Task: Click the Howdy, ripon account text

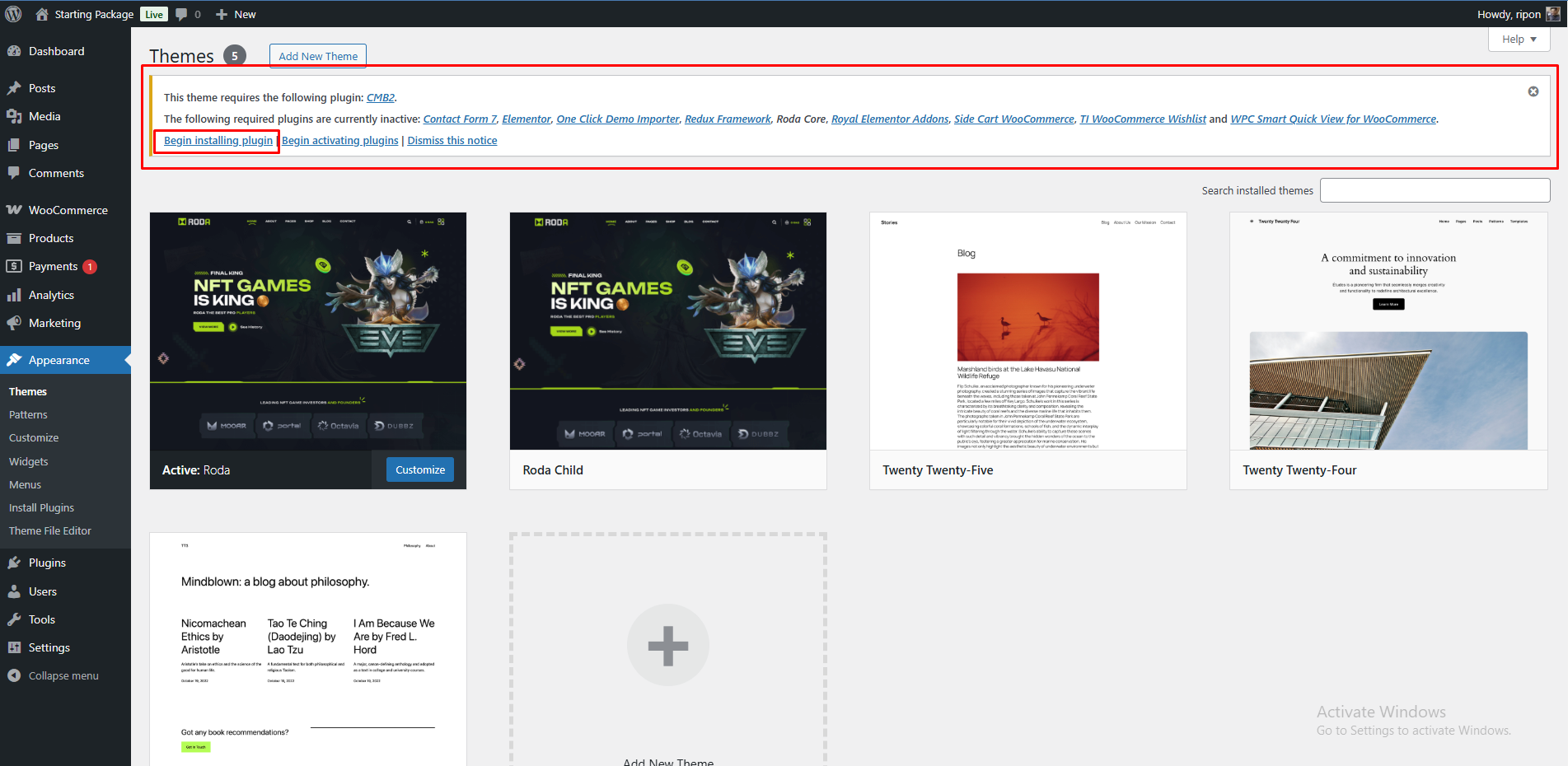Action: [x=1509, y=14]
